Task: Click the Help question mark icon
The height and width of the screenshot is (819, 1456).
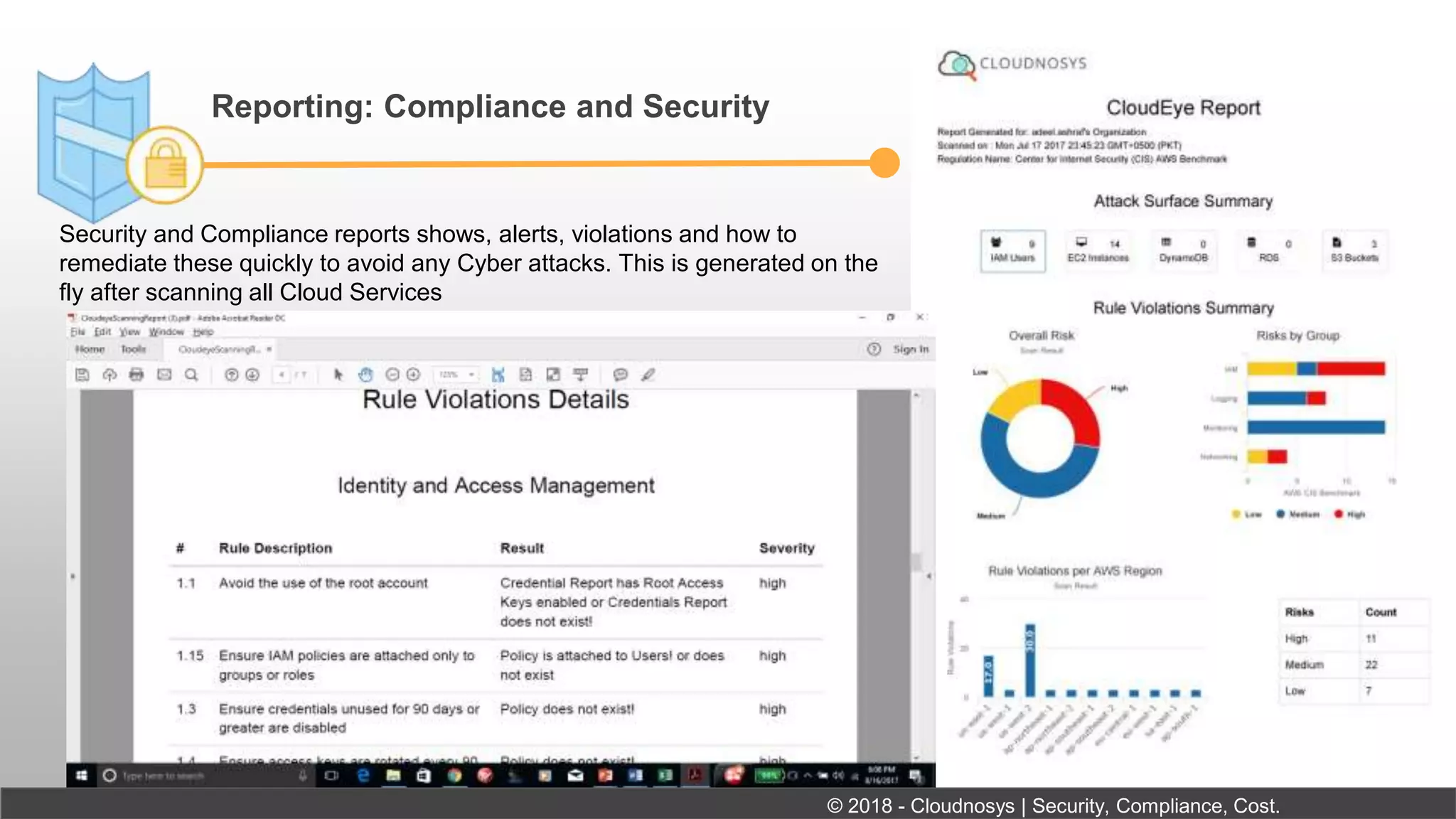Action: [874, 349]
